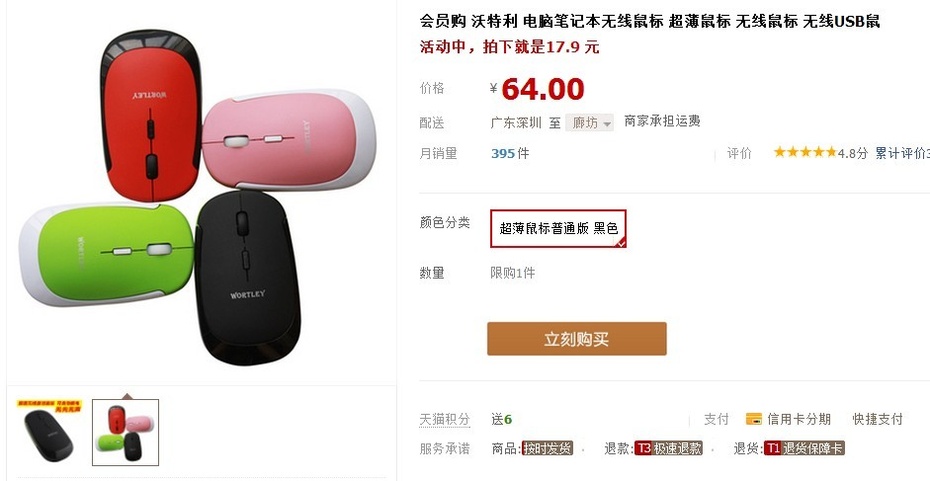Click the T1 退货保障卡 return badge
This screenshot has width=930, height=481.
(804, 448)
